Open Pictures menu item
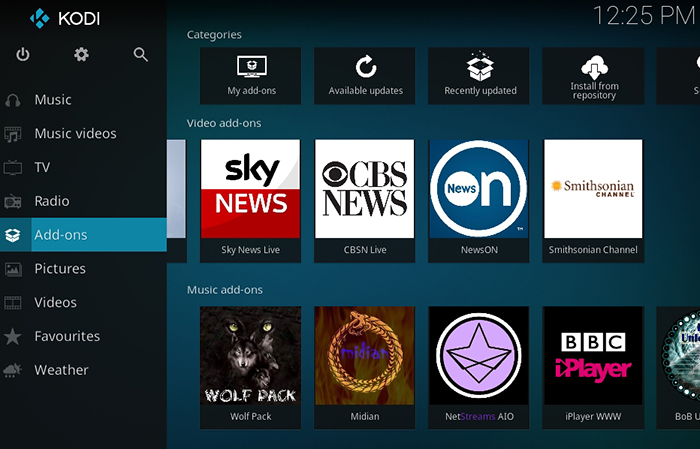The width and height of the screenshot is (700, 449). [x=83, y=269]
